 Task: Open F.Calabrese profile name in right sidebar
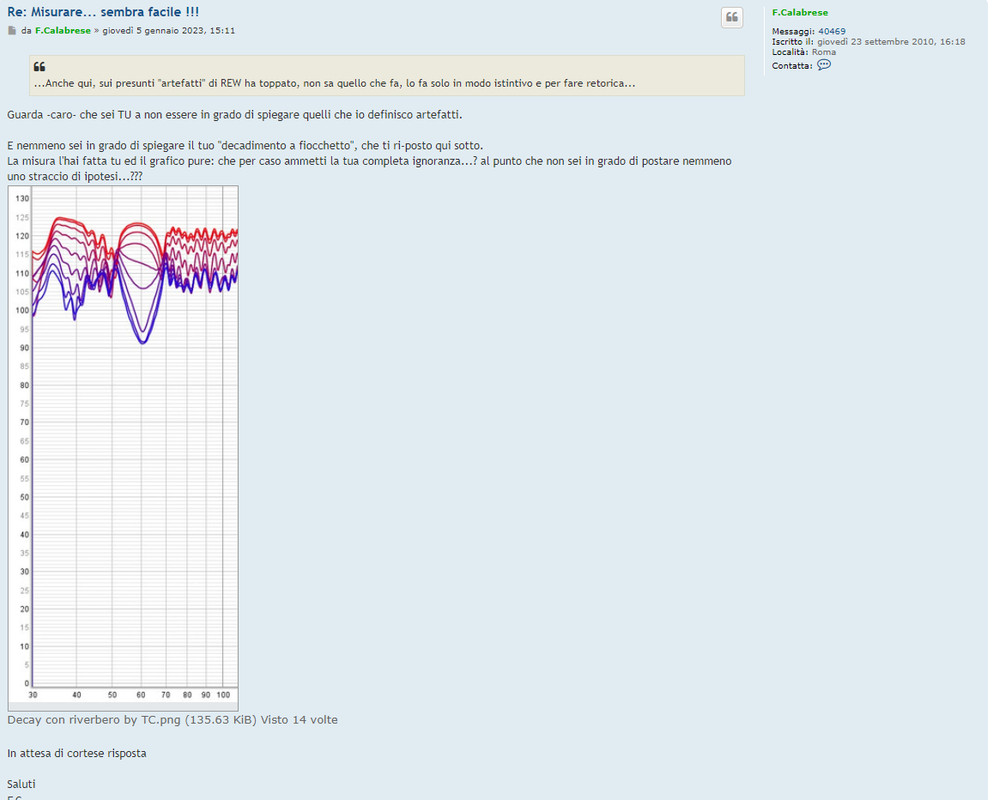(x=800, y=13)
